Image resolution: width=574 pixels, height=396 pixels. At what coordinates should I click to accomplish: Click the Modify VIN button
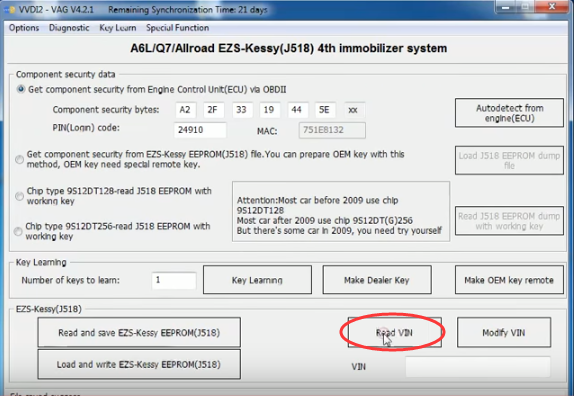[504, 332]
